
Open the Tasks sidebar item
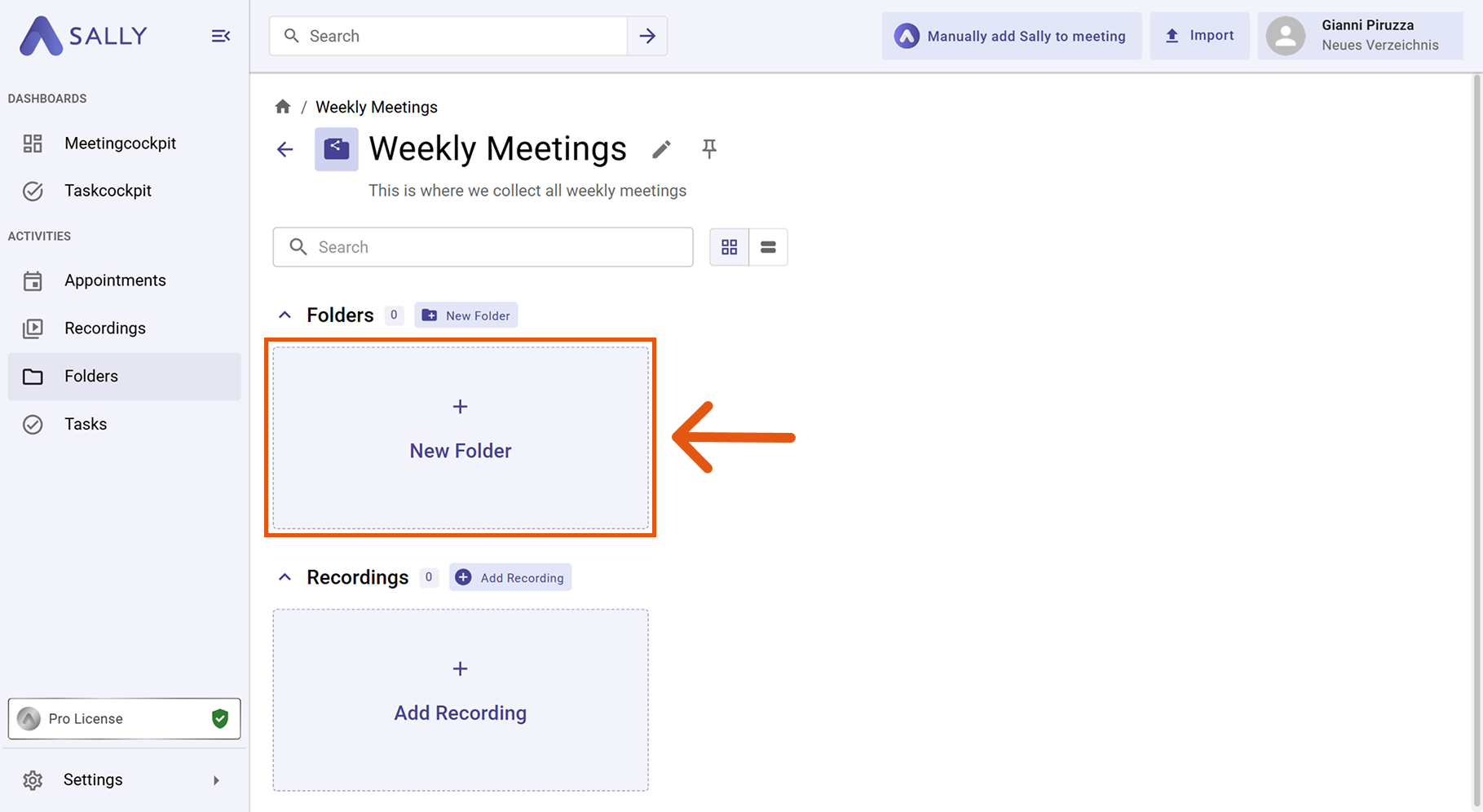[86, 424]
